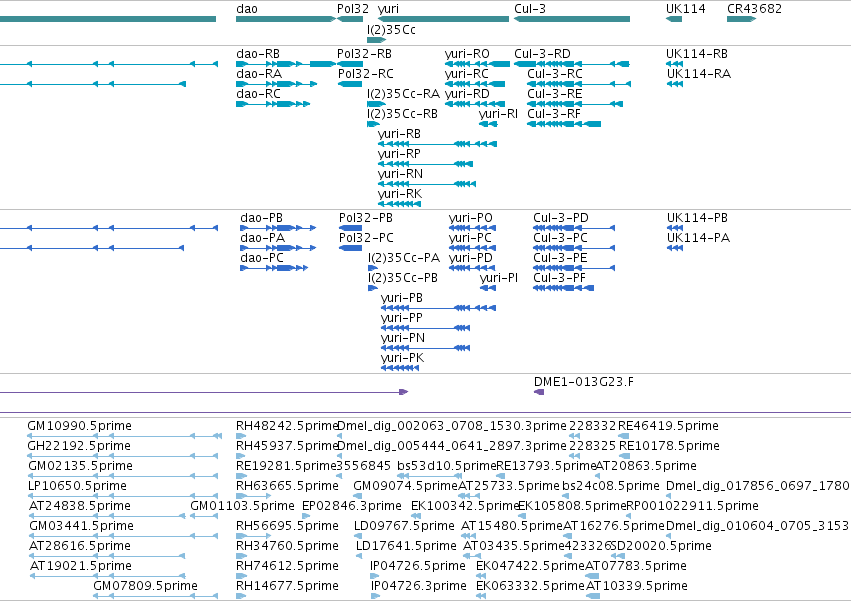Click the dao-PA protein label
Screen dimensions: 851x601
(x=263, y=238)
